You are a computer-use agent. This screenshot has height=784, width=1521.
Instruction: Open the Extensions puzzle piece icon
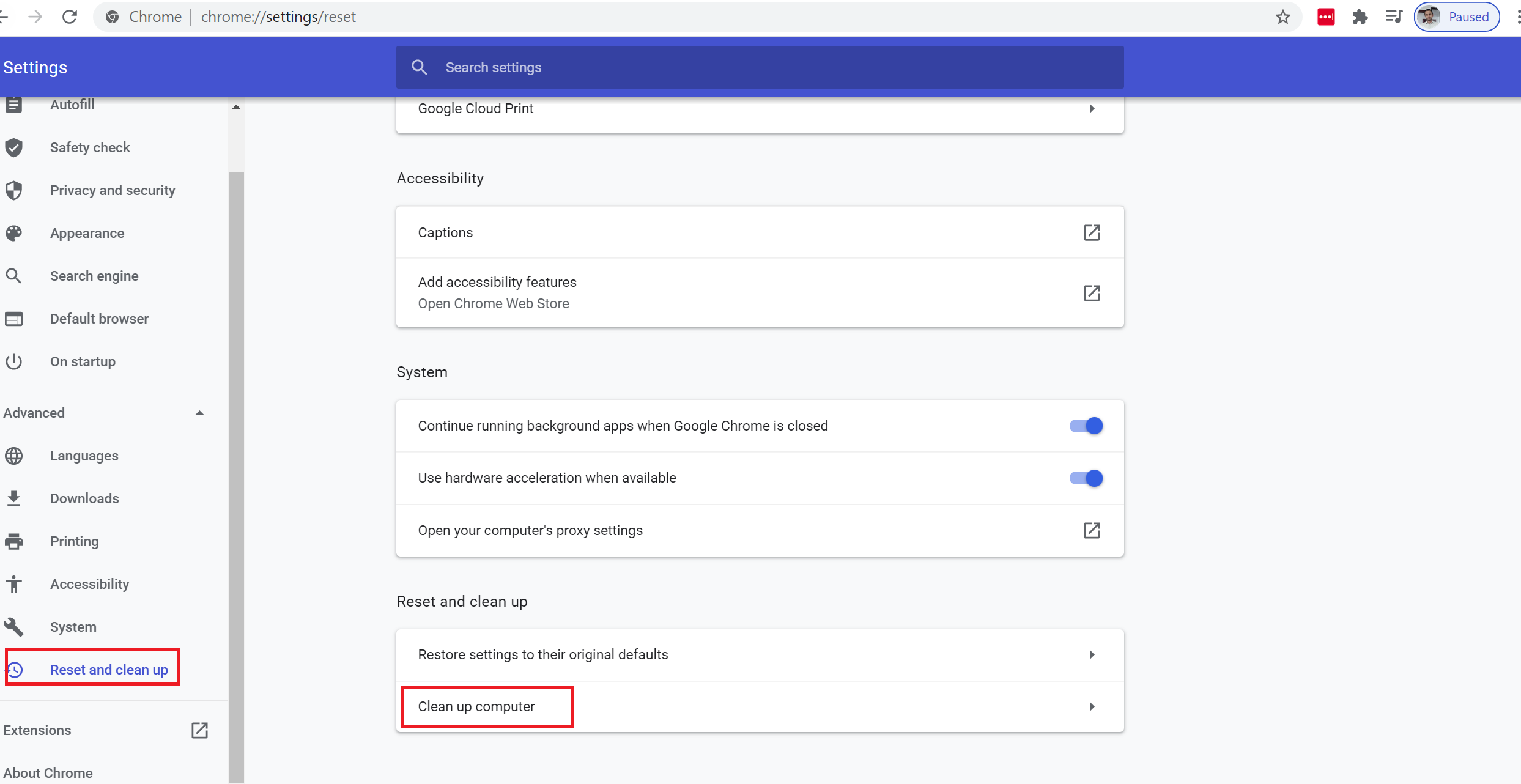[x=1360, y=17]
